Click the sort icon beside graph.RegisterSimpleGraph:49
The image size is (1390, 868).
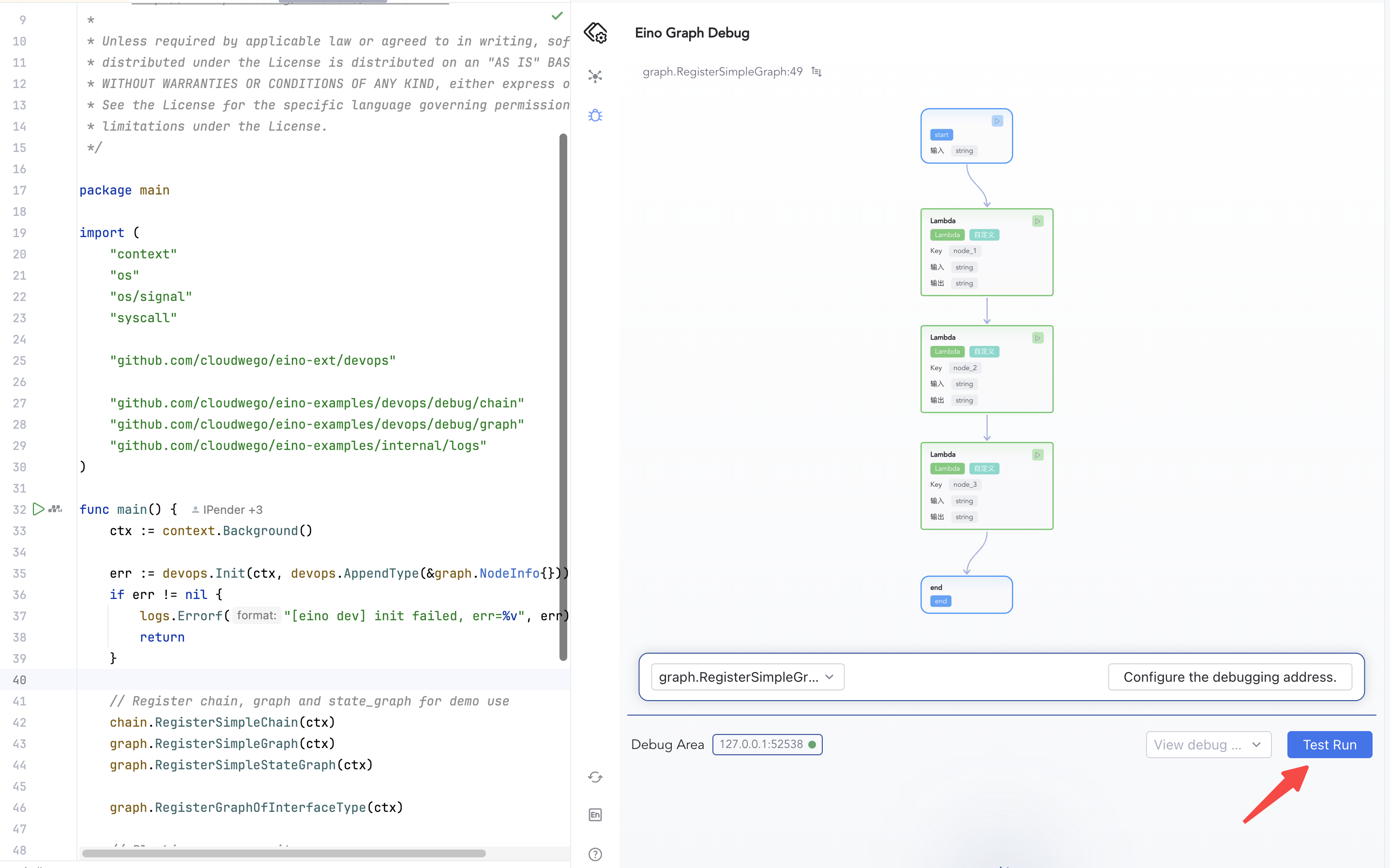(x=816, y=72)
